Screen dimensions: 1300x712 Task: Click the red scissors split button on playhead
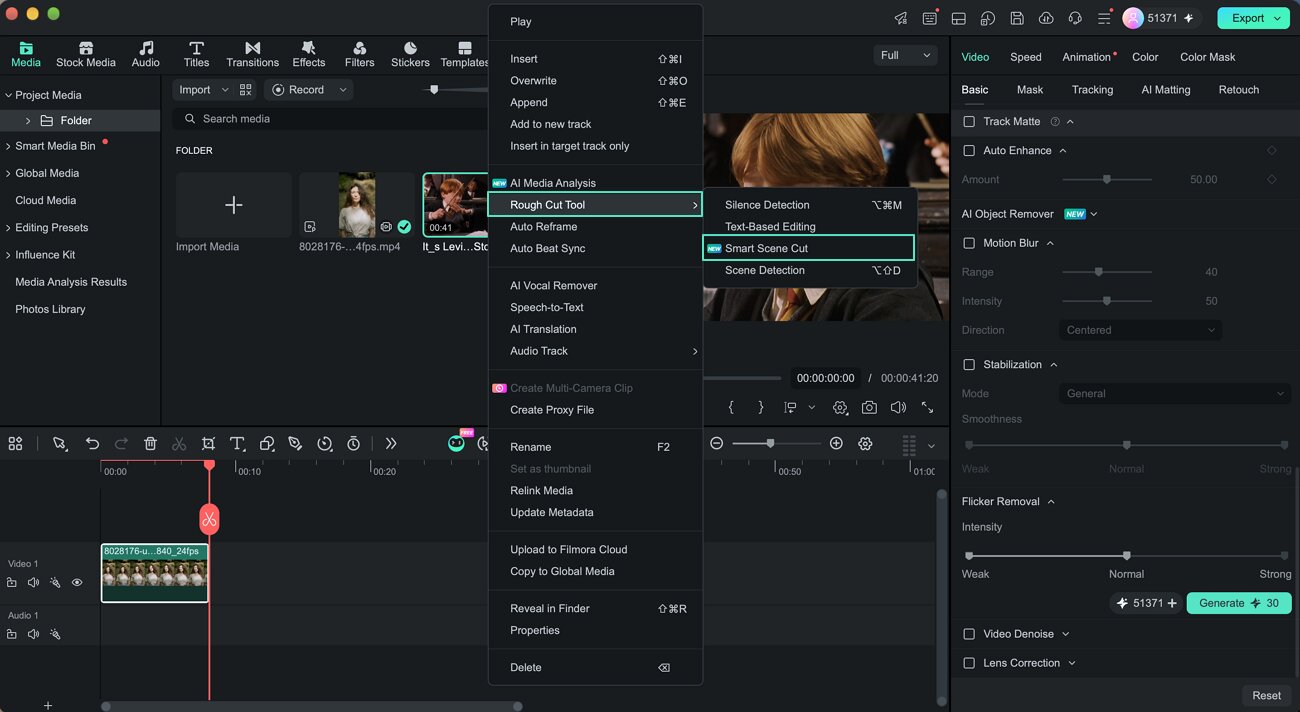[x=209, y=518]
